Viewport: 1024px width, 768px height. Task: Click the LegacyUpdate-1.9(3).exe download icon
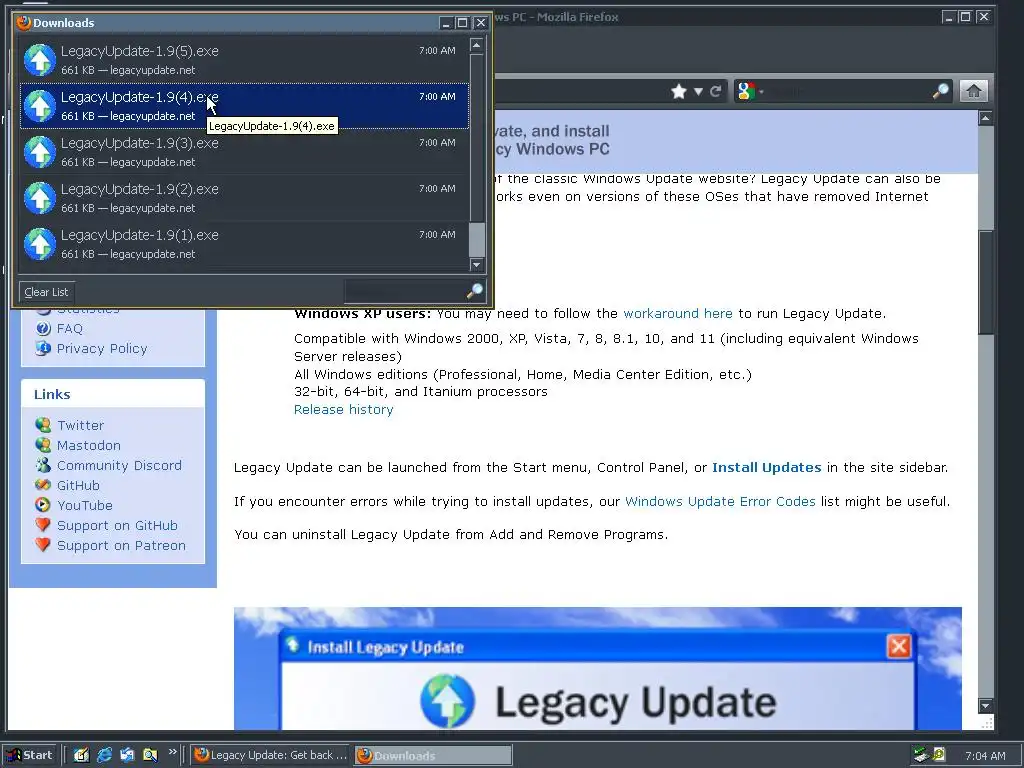tap(40, 152)
